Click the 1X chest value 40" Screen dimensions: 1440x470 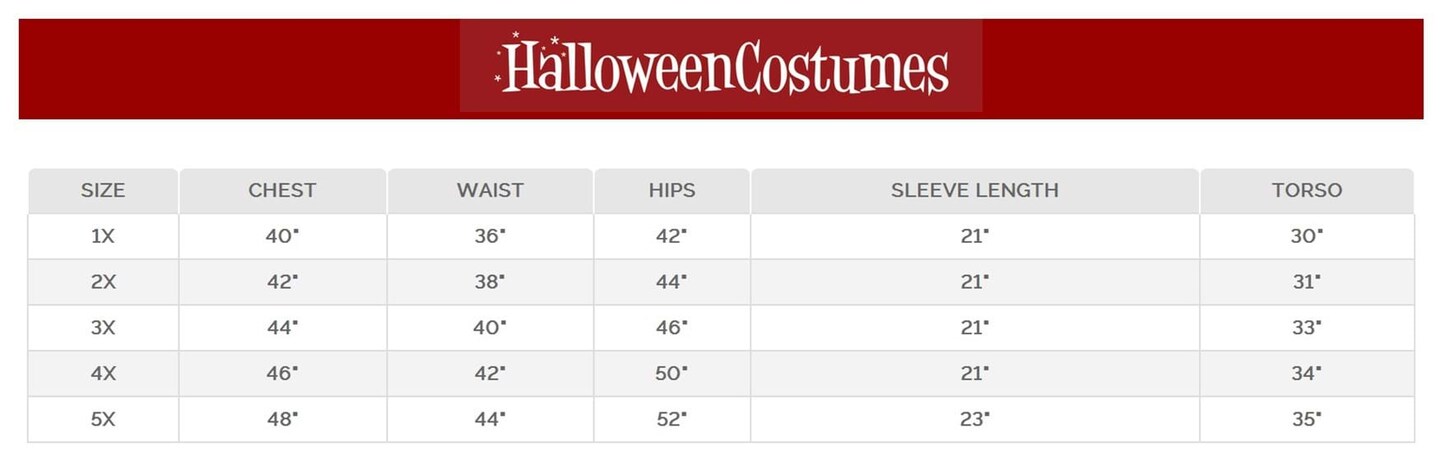point(282,236)
